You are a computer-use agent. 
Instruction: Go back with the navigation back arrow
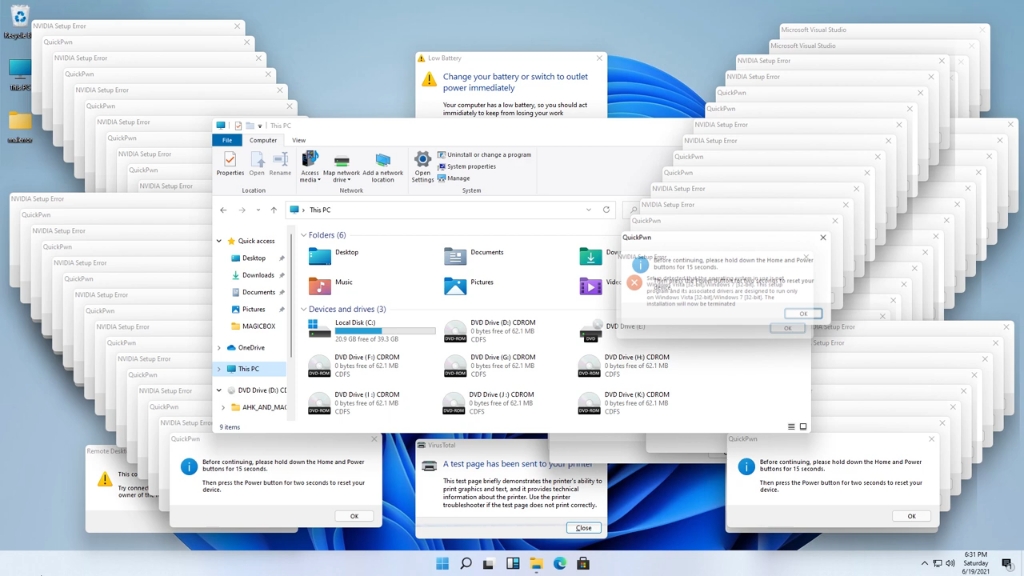pos(223,210)
